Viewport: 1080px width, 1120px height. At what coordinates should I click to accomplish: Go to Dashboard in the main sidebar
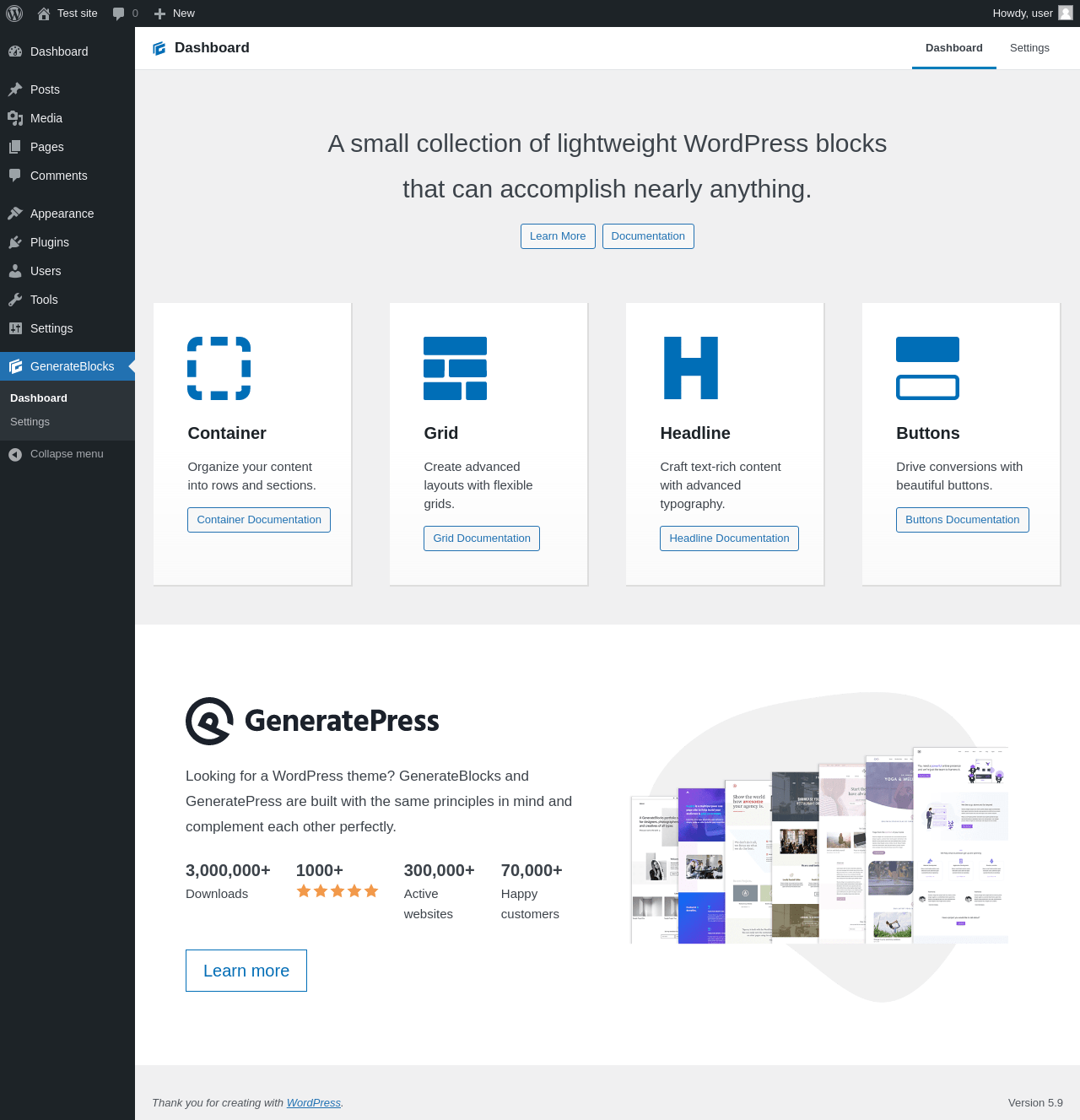coord(67,51)
